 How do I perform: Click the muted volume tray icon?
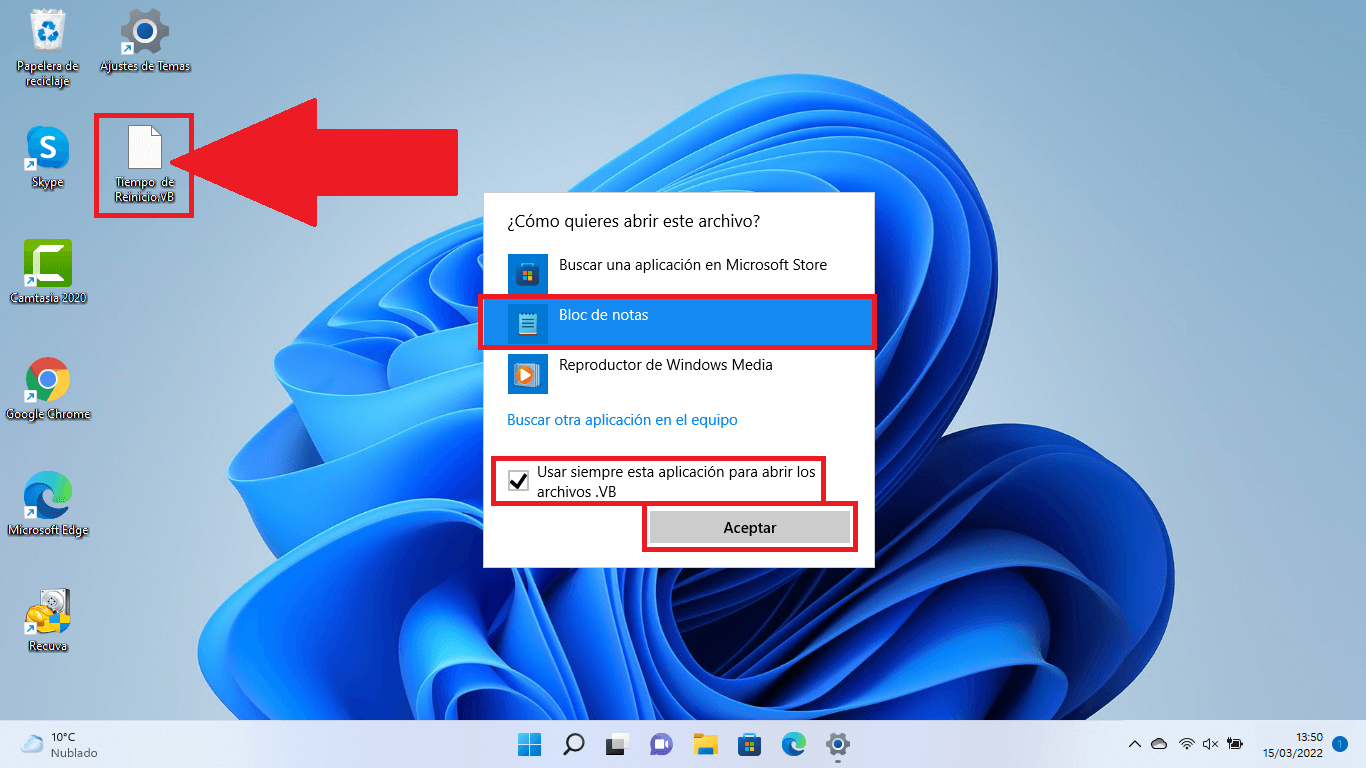(x=1210, y=744)
